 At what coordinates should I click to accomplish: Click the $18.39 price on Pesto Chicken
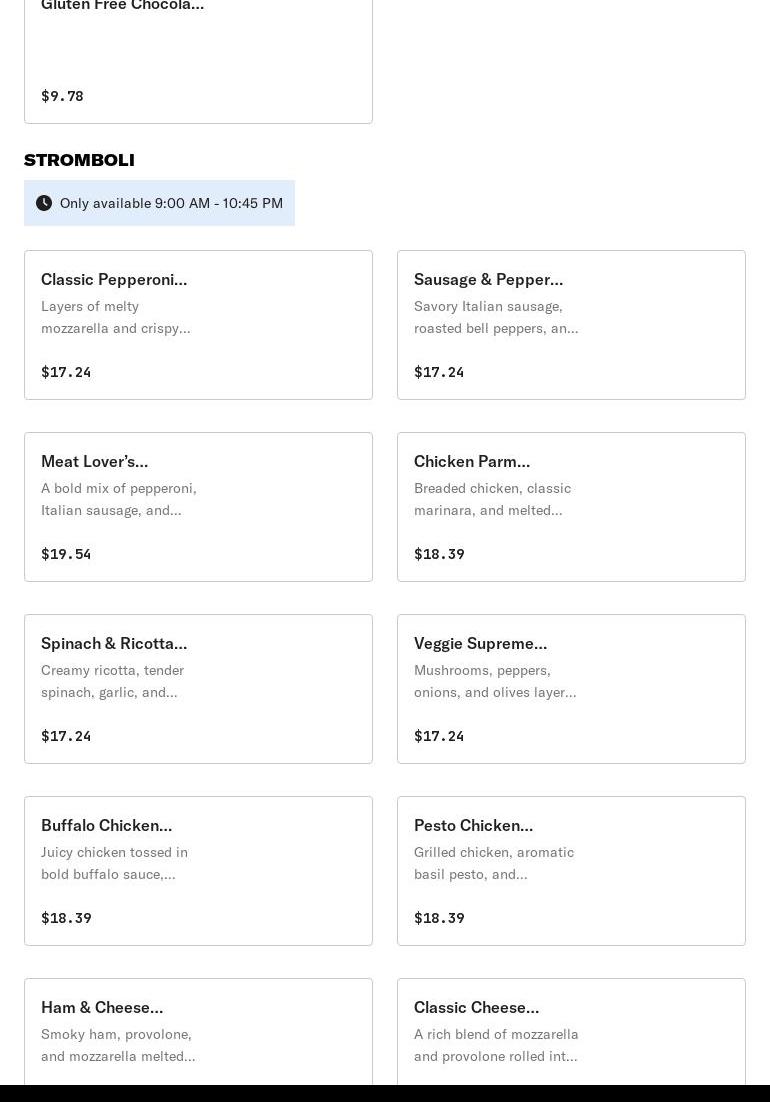[x=439, y=918]
